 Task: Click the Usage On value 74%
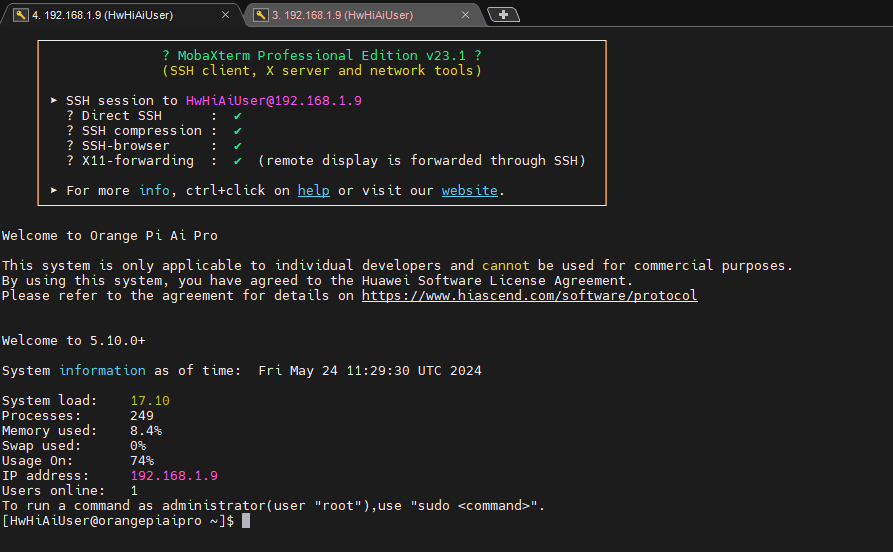point(142,460)
